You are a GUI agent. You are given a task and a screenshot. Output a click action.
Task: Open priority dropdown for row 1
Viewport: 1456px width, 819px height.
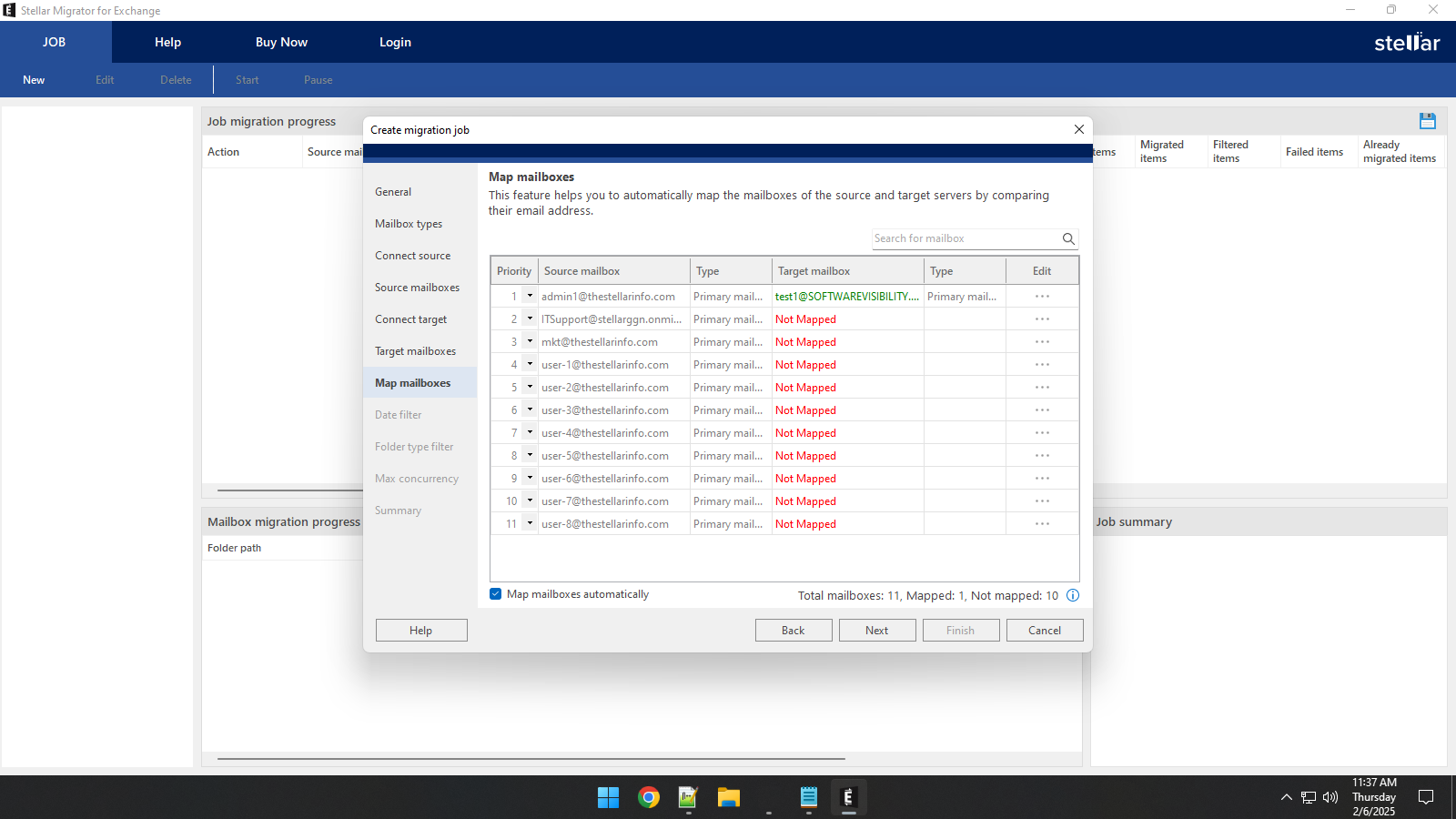click(x=530, y=296)
